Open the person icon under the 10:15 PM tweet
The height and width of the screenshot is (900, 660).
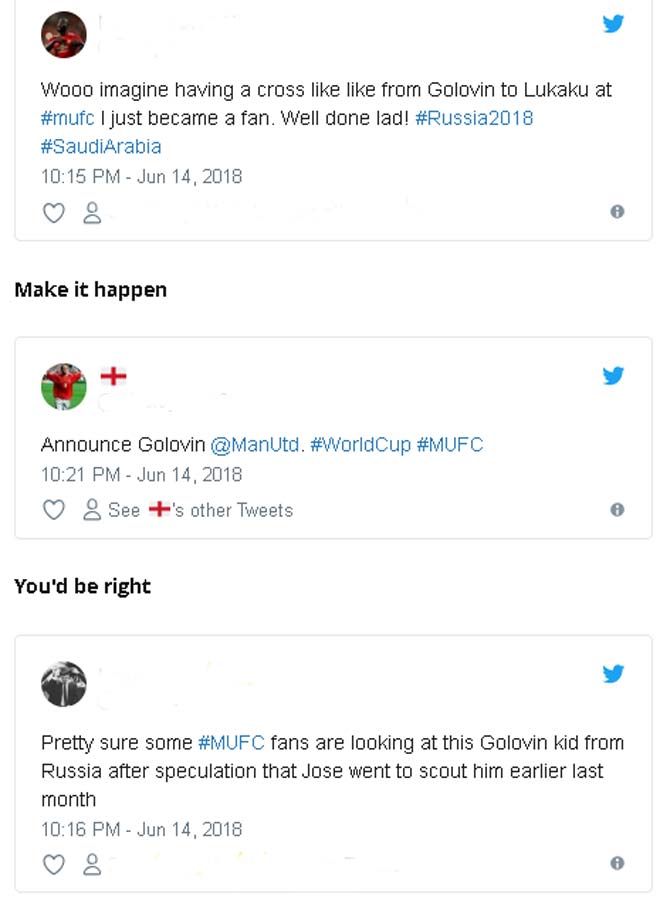[92, 212]
